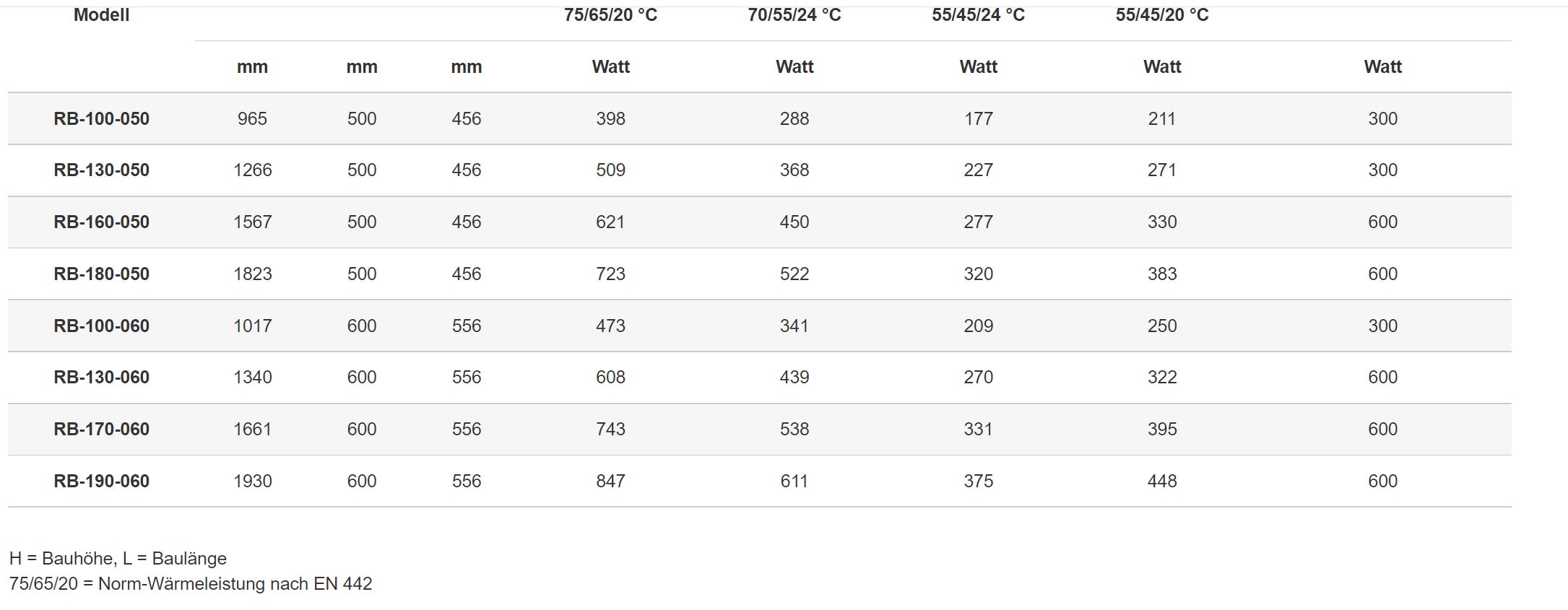Click the Norm-Wärmeleistung nach EN 442 footnote
Viewport: 1568px width, 610px height.
click(x=191, y=583)
